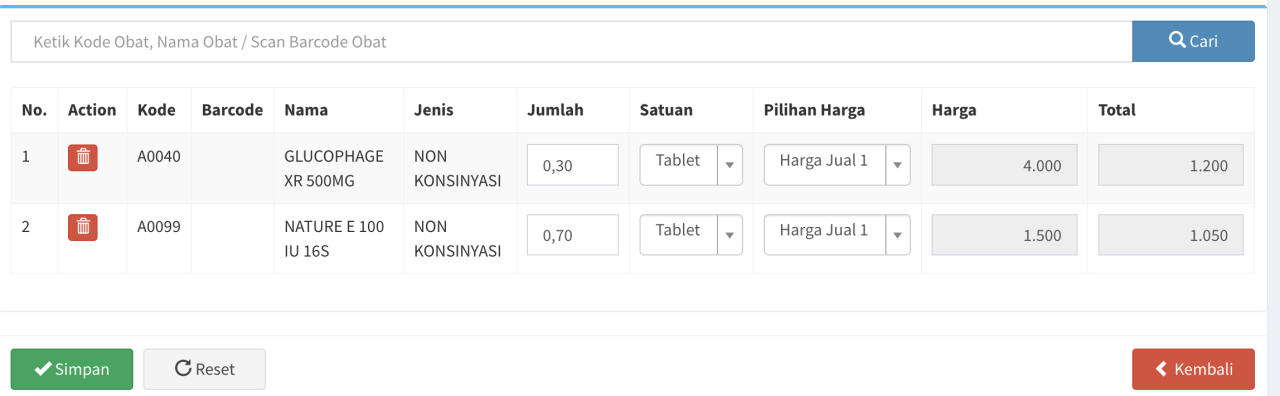Focus the medicine code search field

(x=571, y=41)
